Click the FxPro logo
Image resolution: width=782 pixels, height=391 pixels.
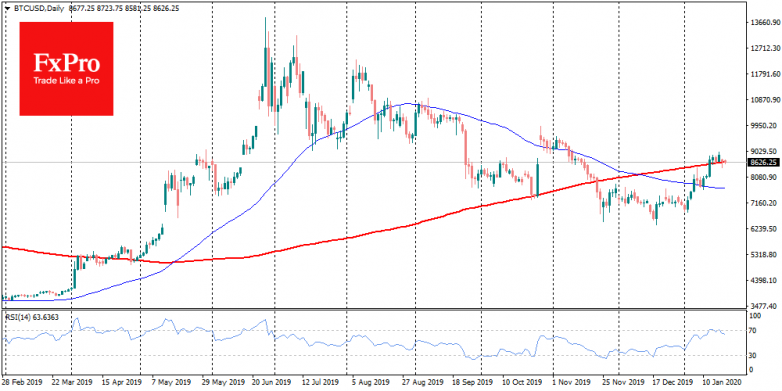pos(66,69)
